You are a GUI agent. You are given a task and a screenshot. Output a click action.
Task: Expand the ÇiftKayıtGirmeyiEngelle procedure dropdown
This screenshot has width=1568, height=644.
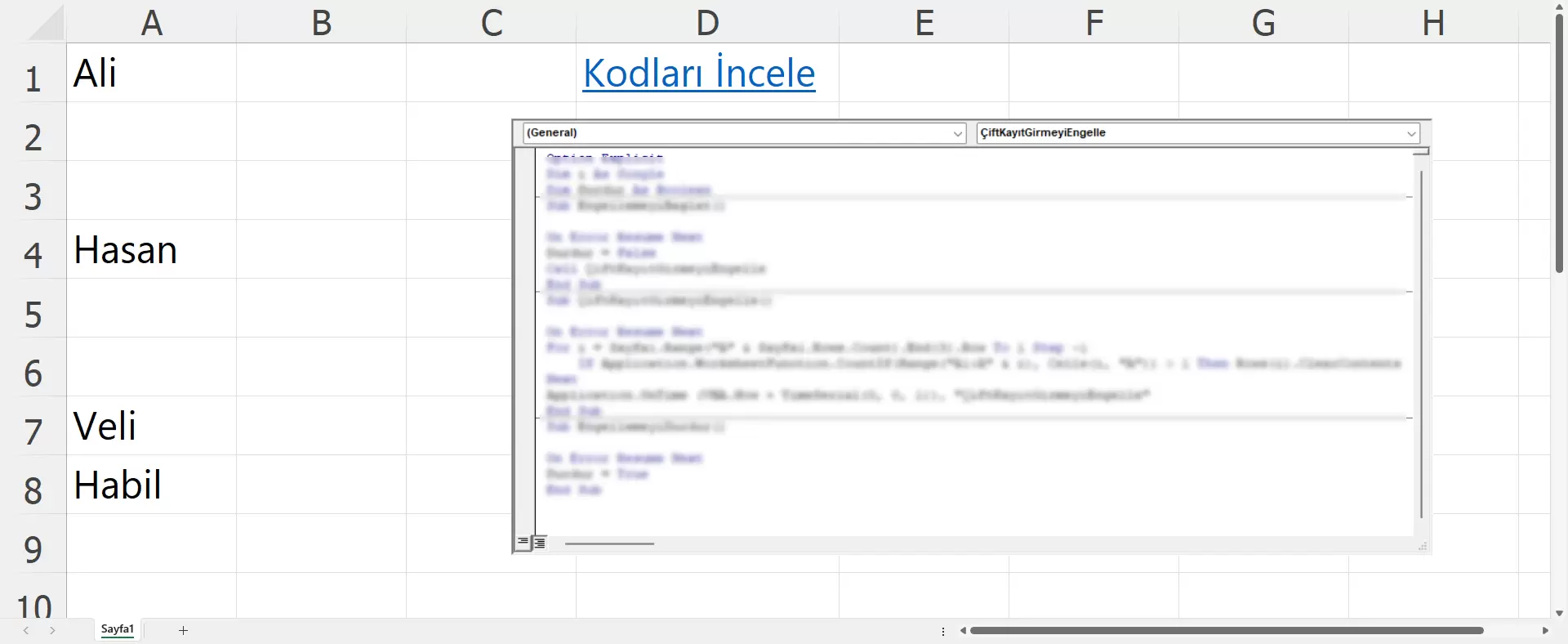(x=1410, y=133)
